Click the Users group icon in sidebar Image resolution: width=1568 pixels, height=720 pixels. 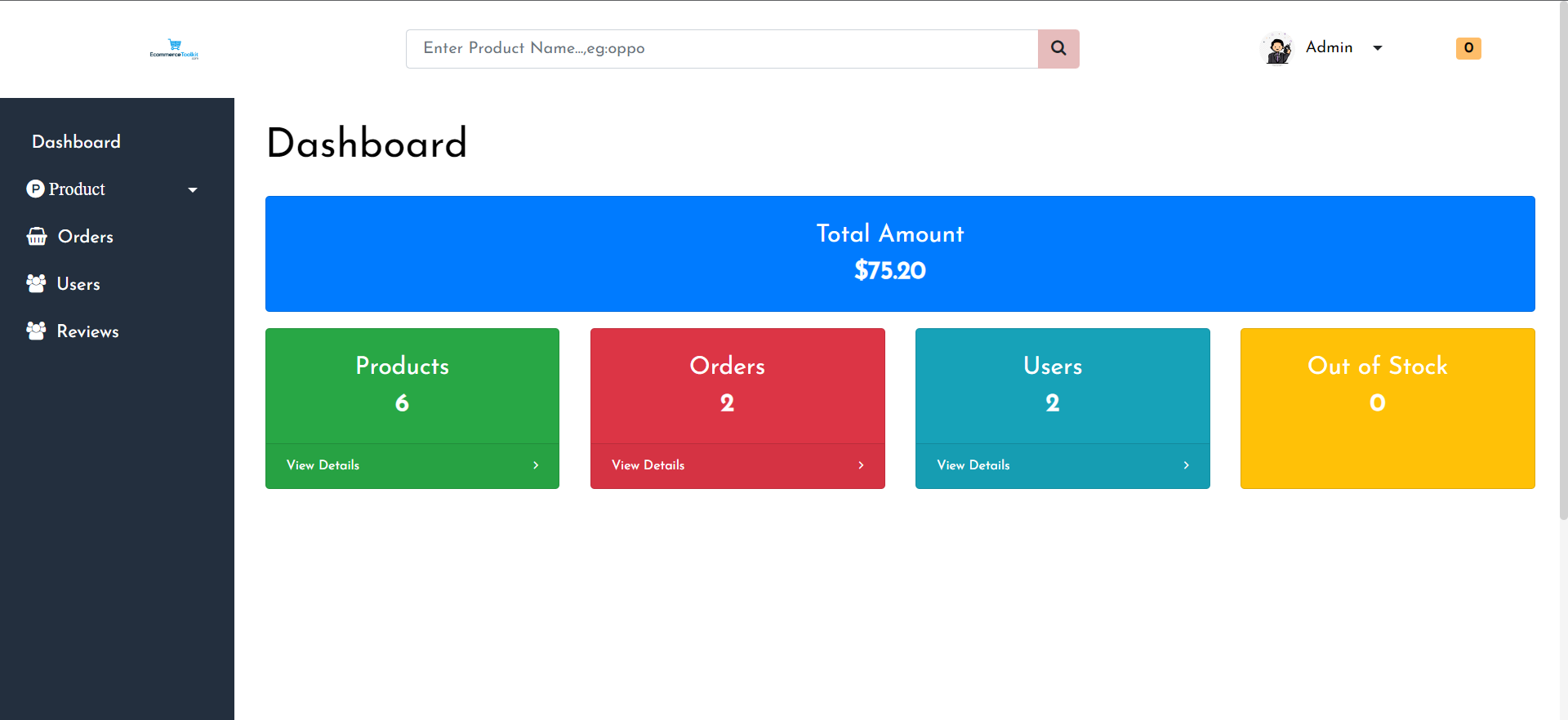(x=36, y=283)
